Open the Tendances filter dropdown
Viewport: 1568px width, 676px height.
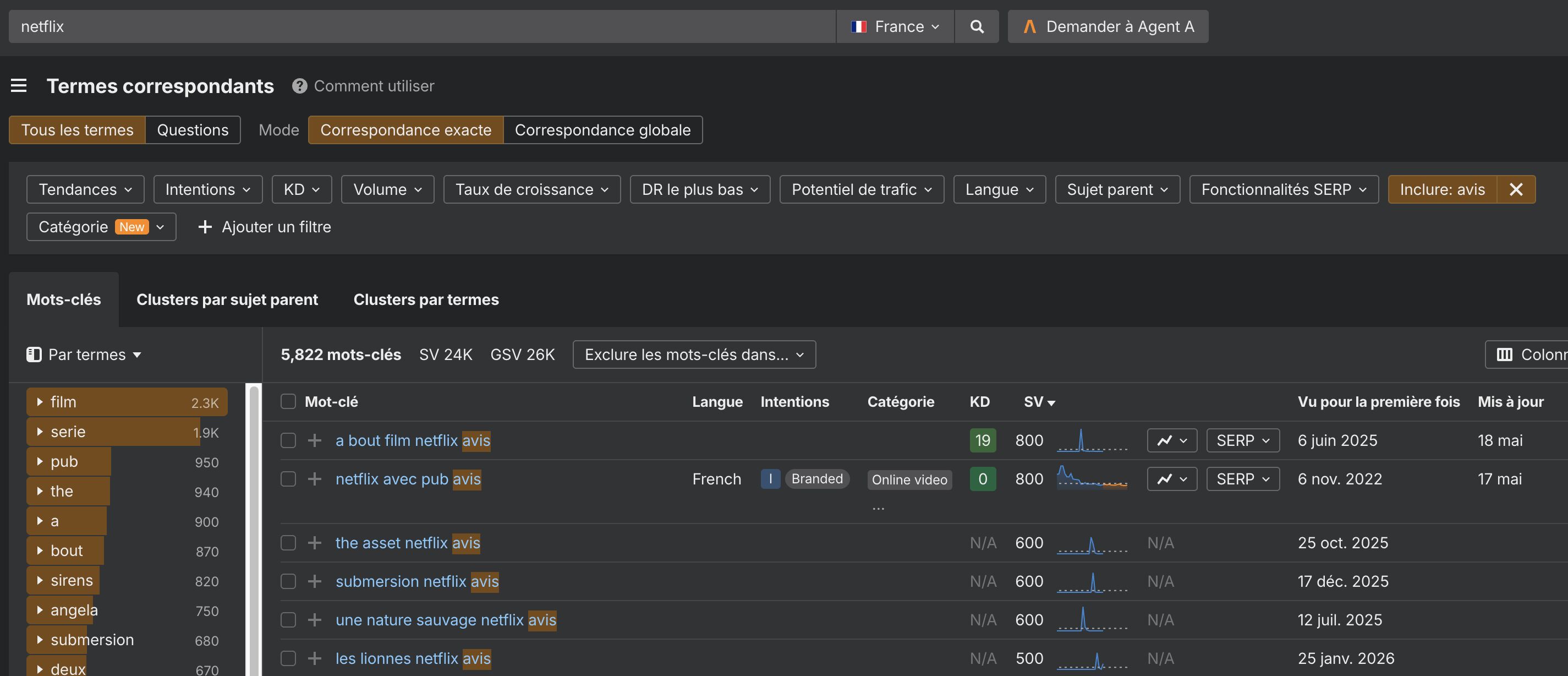tap(85, 189)
